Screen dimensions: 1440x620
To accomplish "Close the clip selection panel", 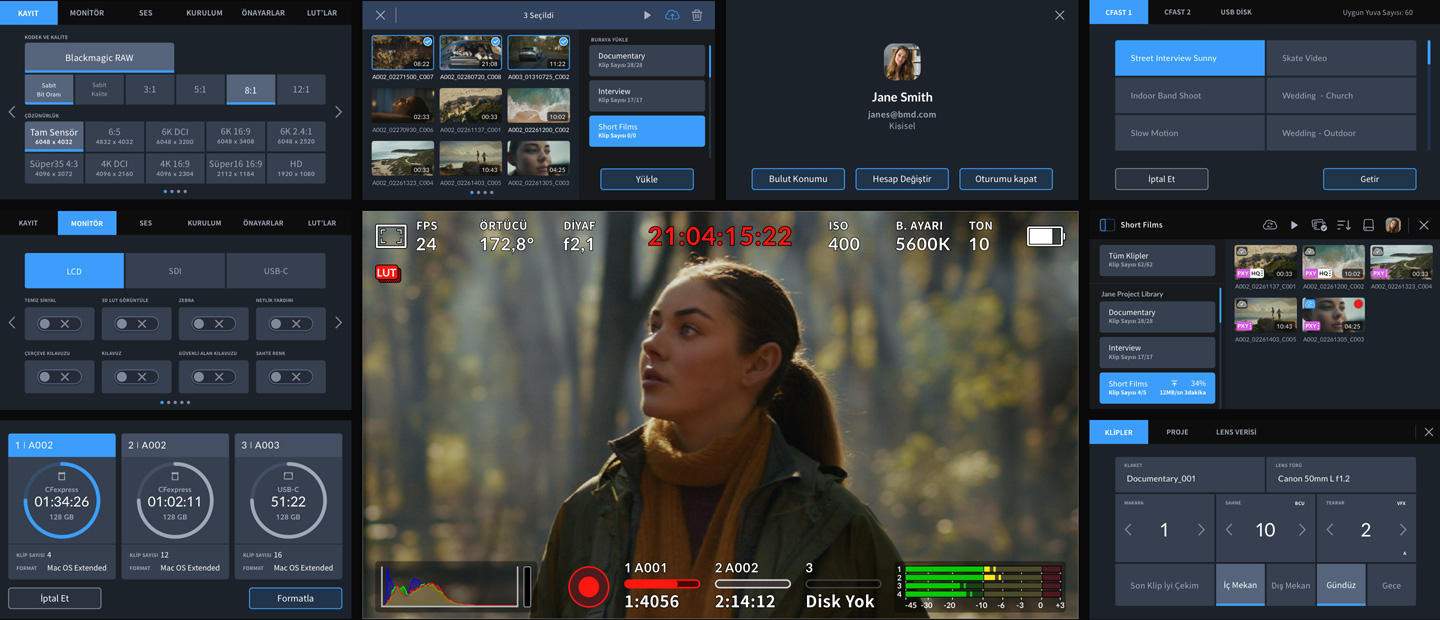I will (x=380, y=15).
